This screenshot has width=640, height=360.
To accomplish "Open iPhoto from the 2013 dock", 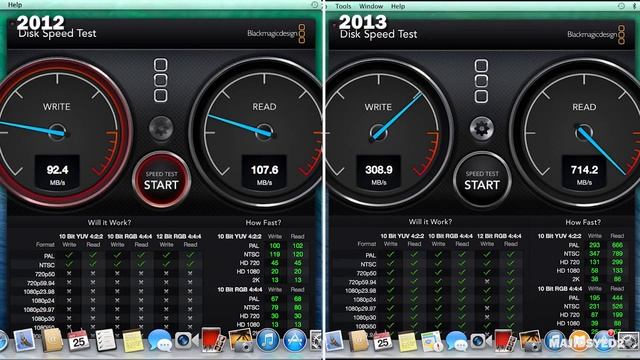I will pyautogui.click(x=530, y=341).
